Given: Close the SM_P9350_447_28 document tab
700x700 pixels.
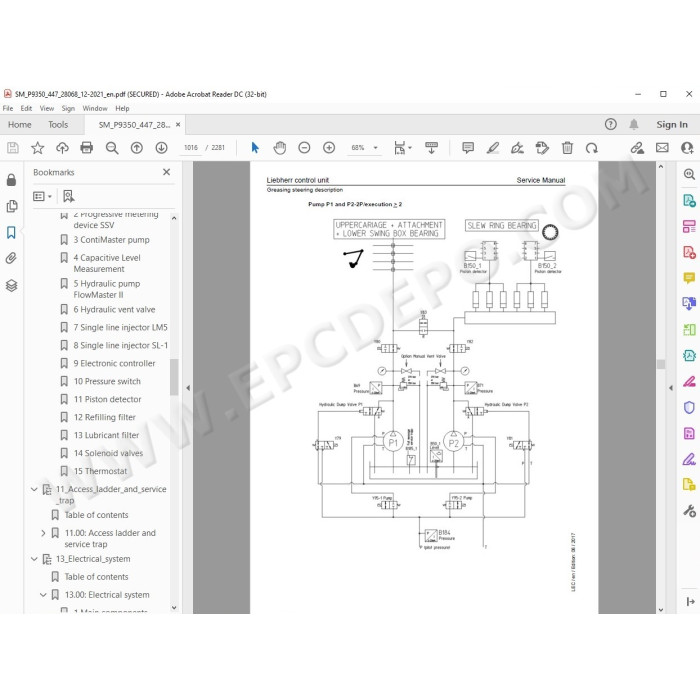Looking at the screenshot, I should click(x=178, y=125).
